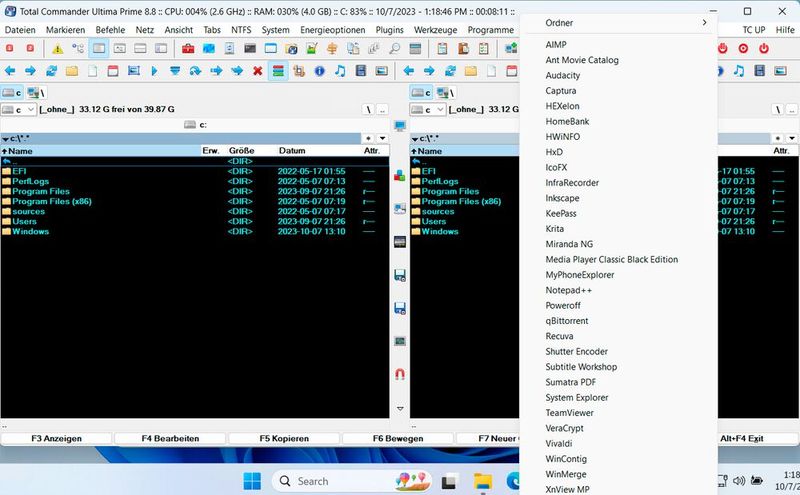Toggle the highlighted two-panel view icon
This screenshot has height=495, width=800.
(x=99, y=48)
